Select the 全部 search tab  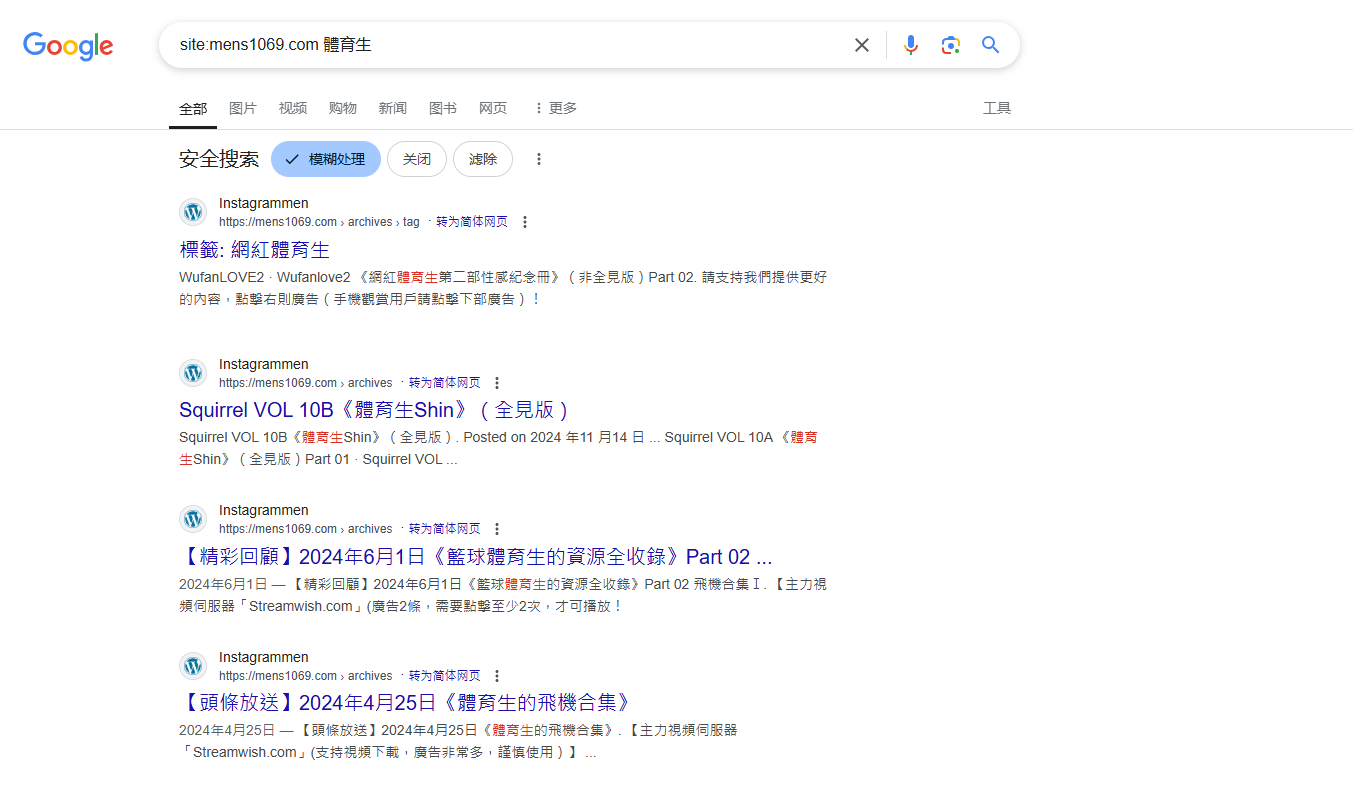point(193,108)
